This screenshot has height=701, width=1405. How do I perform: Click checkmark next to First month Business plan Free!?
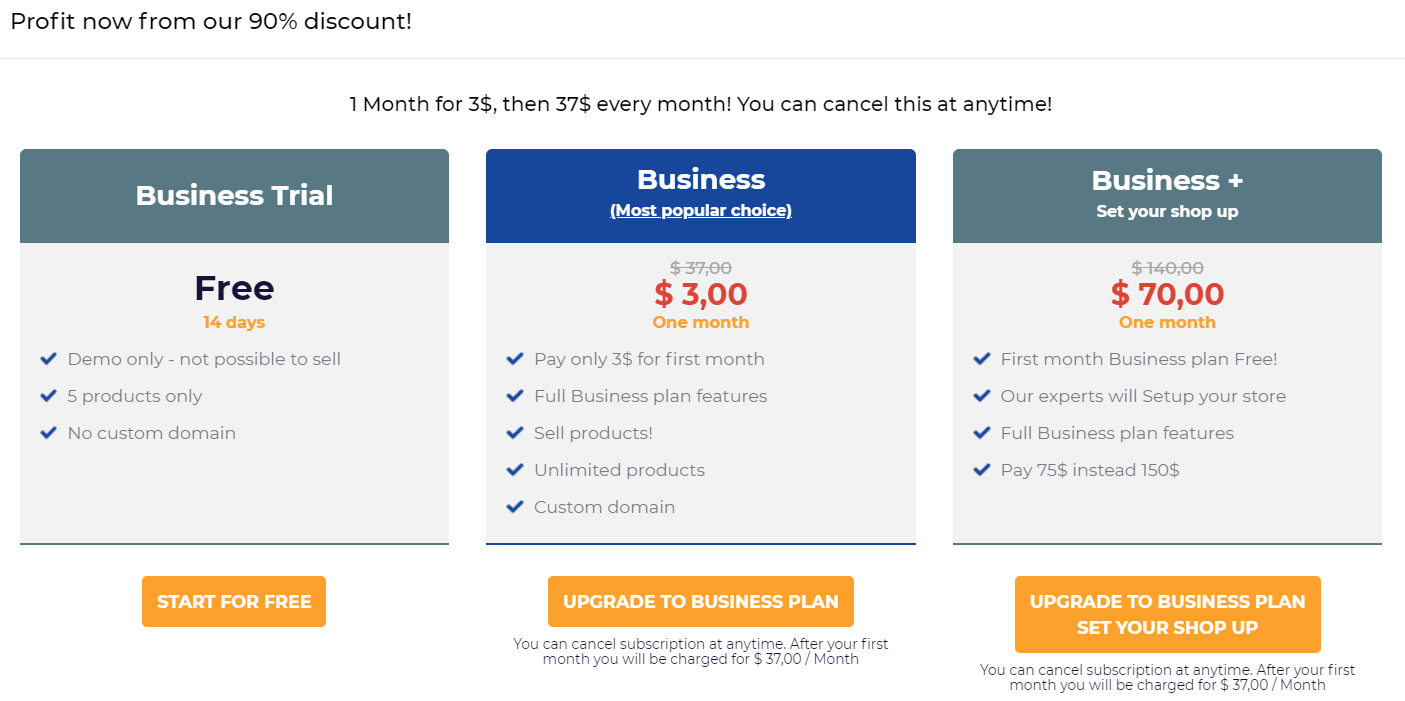982,359
